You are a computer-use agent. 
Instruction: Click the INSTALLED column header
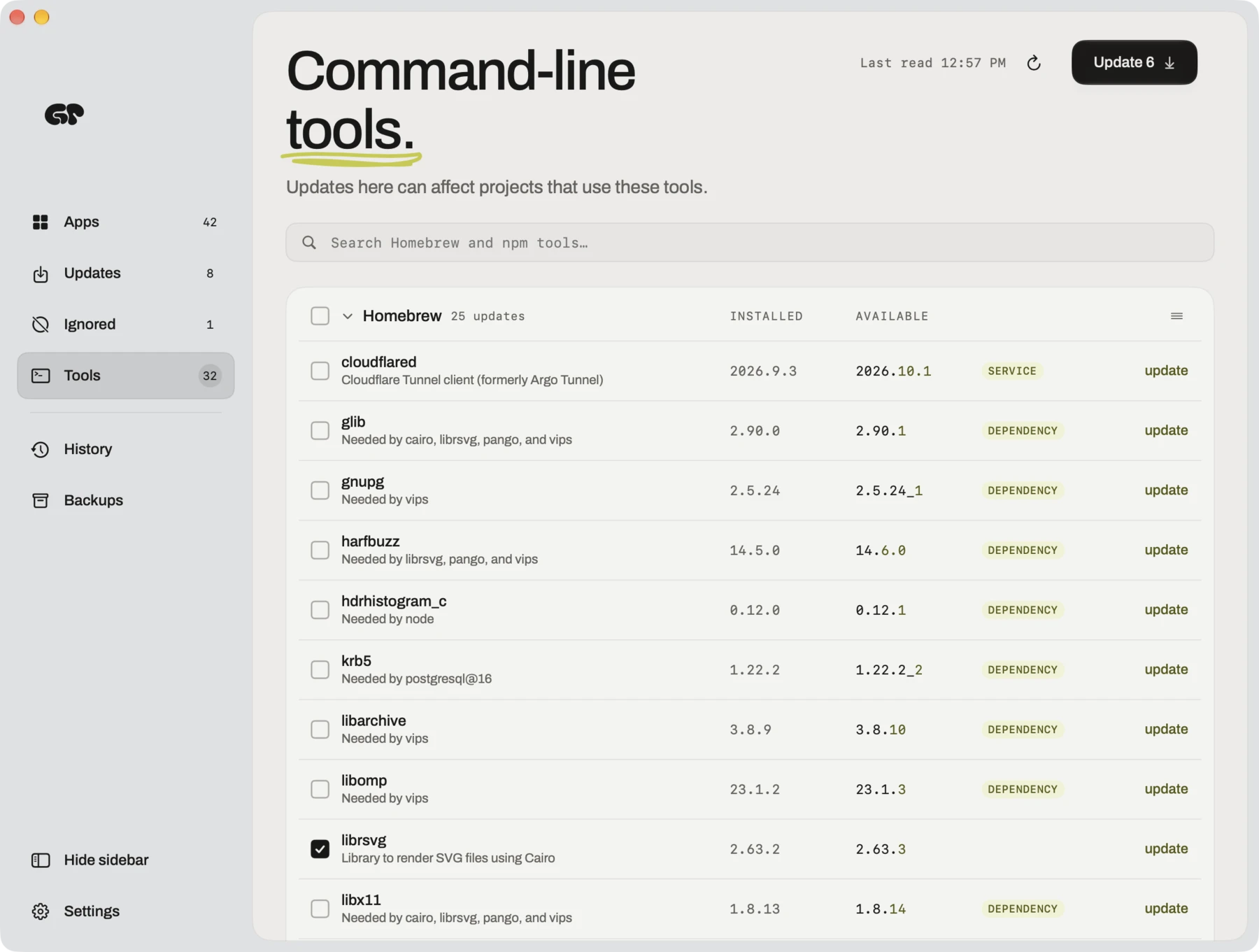tap(767, 316)
